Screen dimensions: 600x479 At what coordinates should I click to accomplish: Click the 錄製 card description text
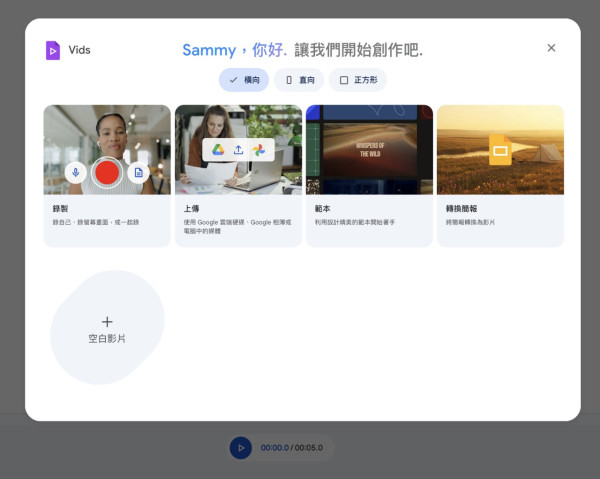96,222
